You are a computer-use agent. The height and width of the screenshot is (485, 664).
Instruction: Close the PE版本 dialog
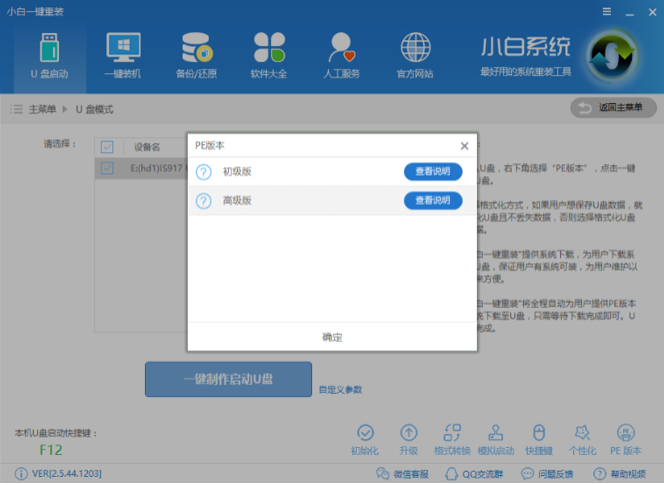pyautogui.click(x=464, y=146)
